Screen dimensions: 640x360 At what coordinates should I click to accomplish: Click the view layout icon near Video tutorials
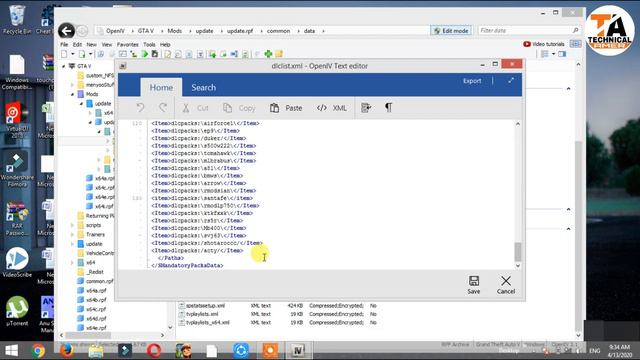point(575,44)
